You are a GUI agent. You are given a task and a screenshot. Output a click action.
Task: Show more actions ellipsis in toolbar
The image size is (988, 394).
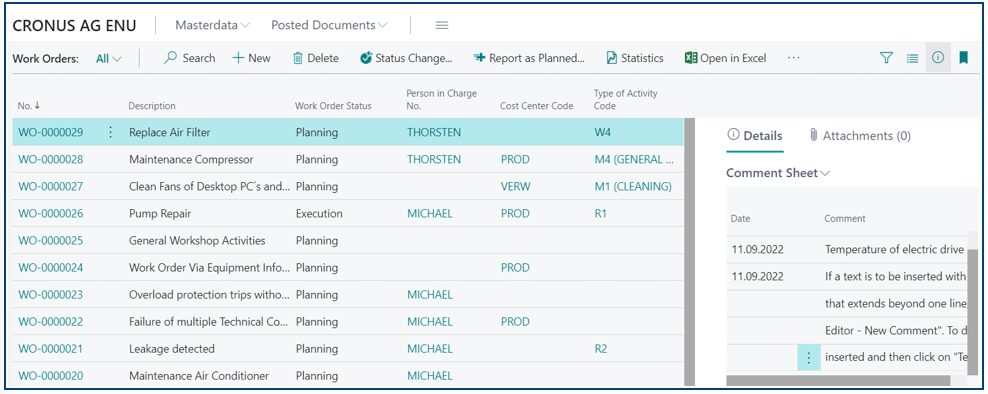pos(793,58)
